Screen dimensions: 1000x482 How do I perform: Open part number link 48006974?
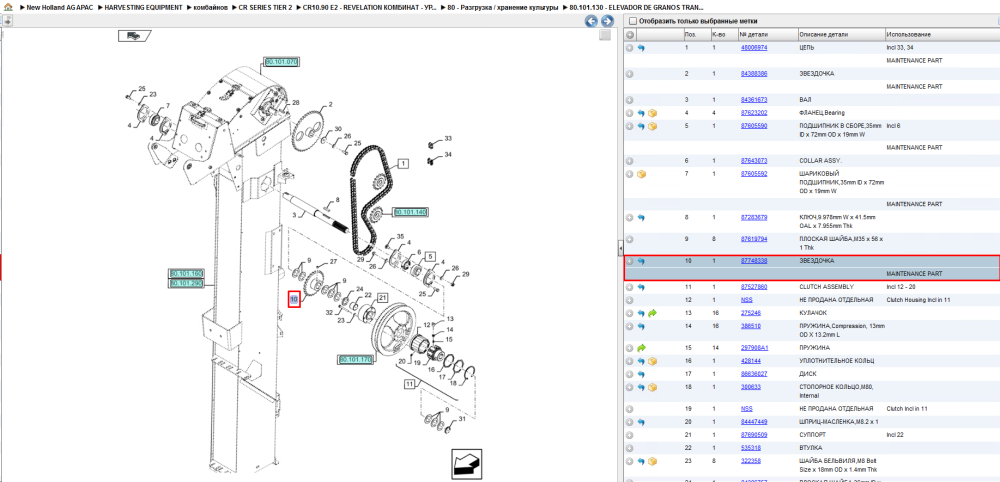(754, 48)
